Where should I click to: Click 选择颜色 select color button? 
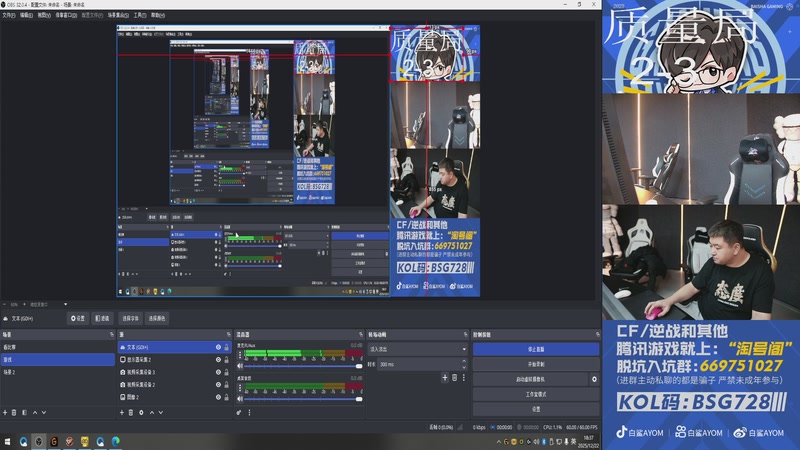[x=157, y=318]
